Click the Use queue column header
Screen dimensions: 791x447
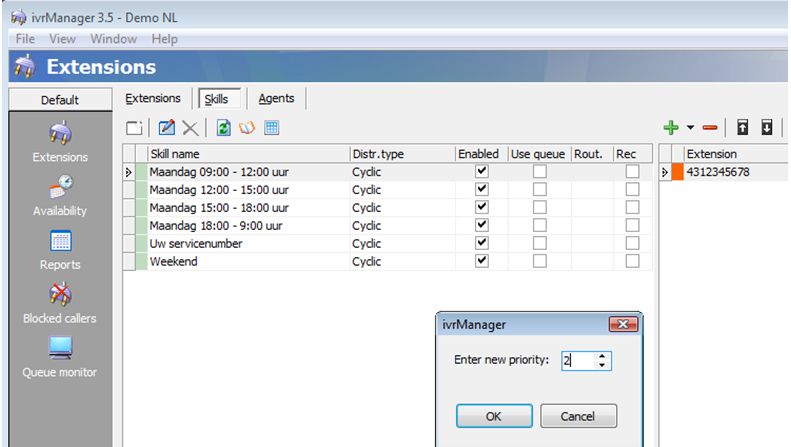click(x=539, y=154)
